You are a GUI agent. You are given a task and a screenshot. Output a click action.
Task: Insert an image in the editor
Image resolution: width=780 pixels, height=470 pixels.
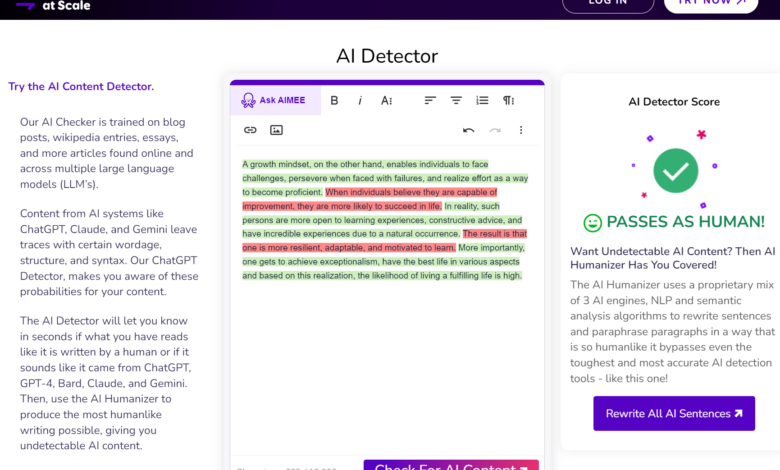pyautogui.click(x=276, y=130)
